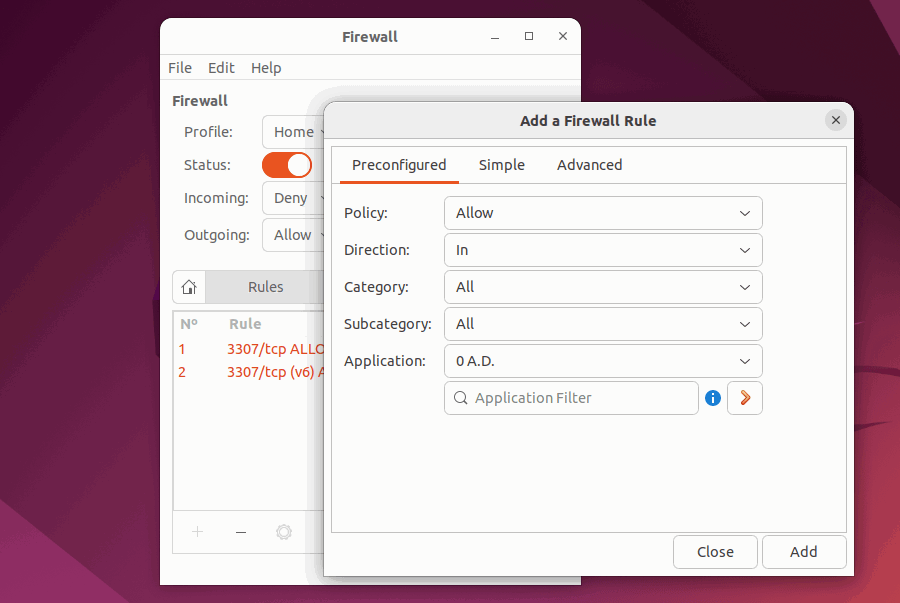Expand the Direction dropdown
Viewport: 900px width, 603px height.
pos(603,250)
